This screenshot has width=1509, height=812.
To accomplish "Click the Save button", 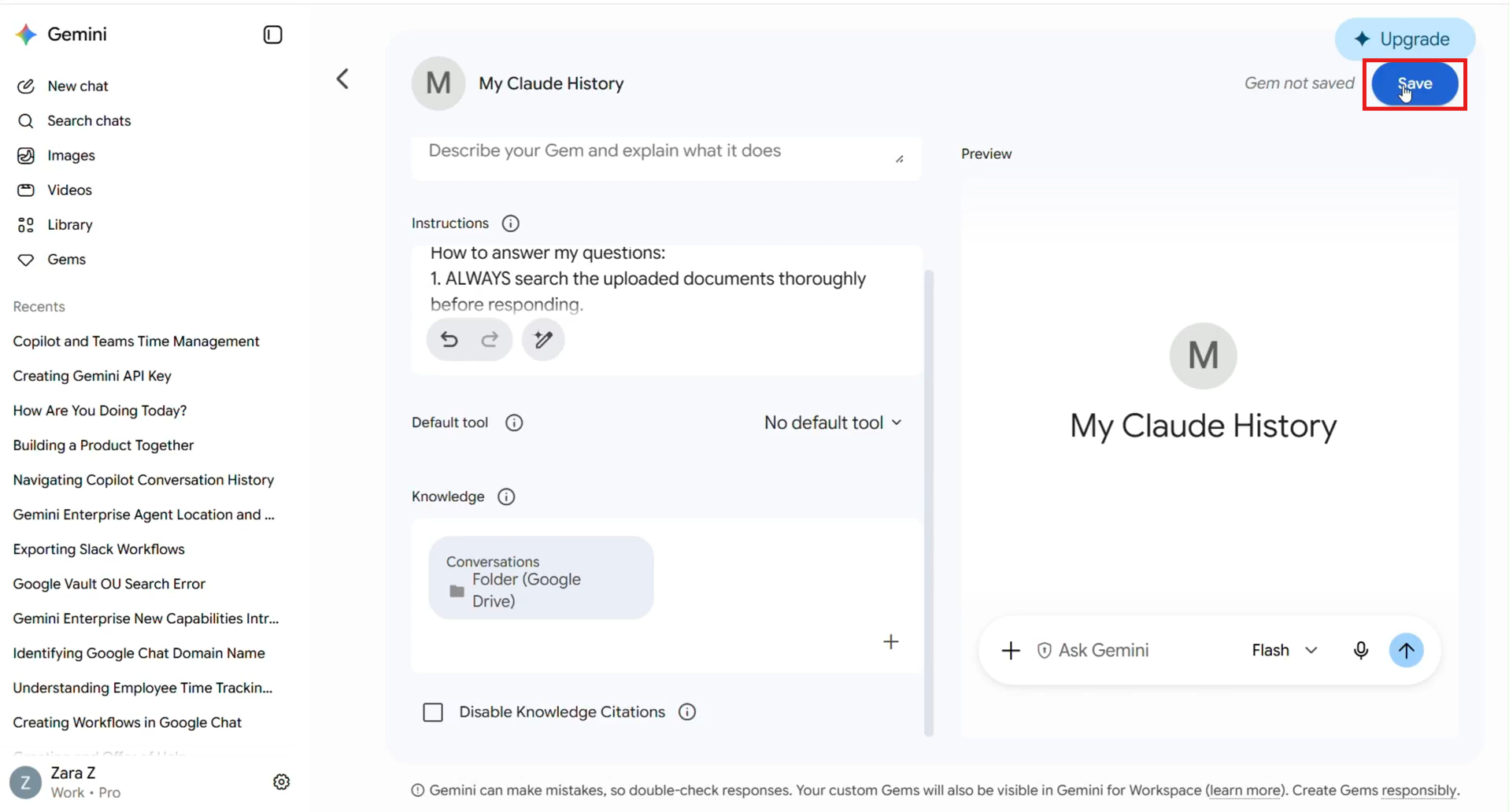I will (x=1414, y=83).
